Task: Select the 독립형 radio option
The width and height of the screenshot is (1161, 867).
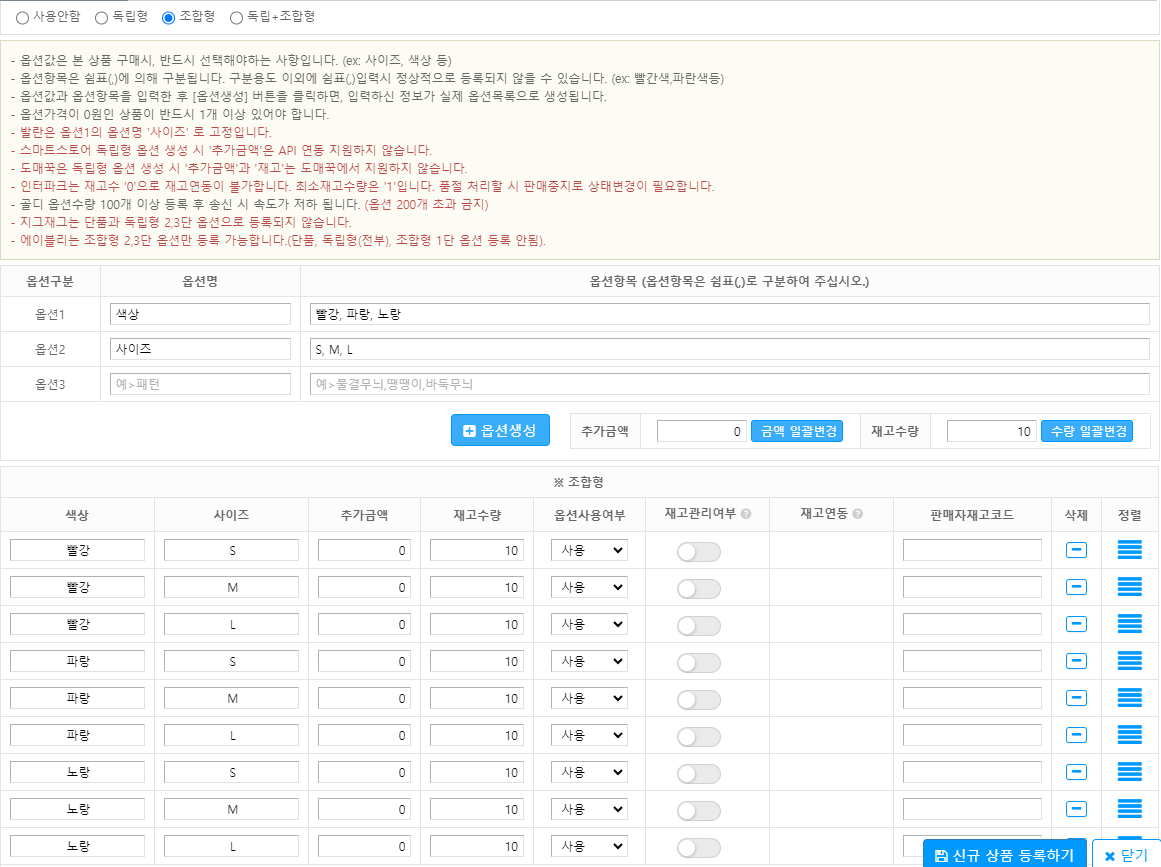Action: [102, 17]
